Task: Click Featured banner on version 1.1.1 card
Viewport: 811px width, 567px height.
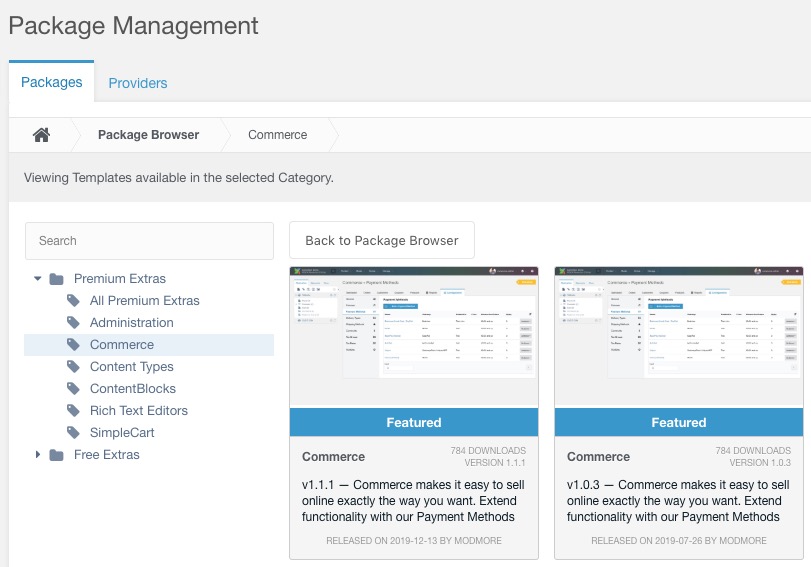Action: pos(414,422)
